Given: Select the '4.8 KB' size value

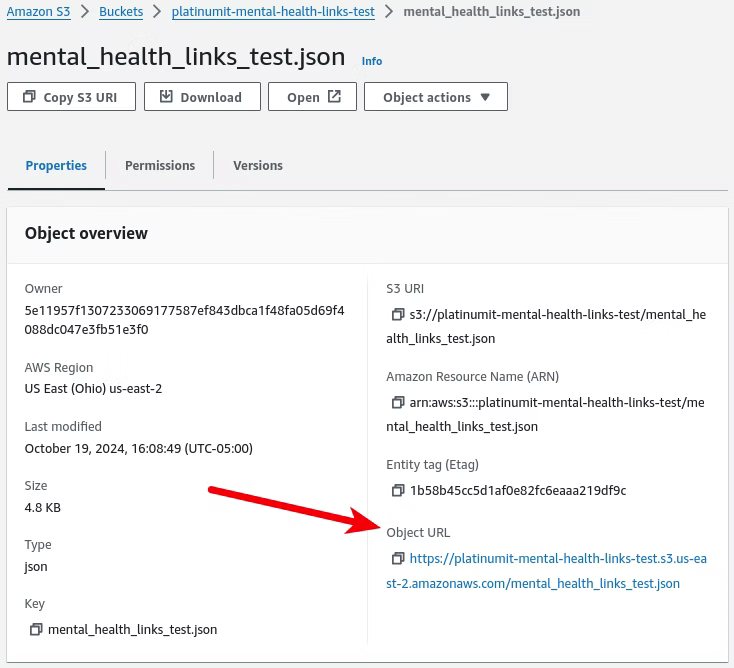Looking at the screenshot, I should (43, 507).
